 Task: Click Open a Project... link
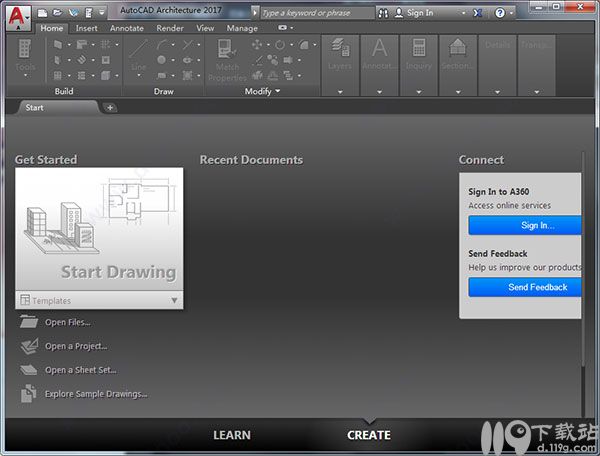76,346
